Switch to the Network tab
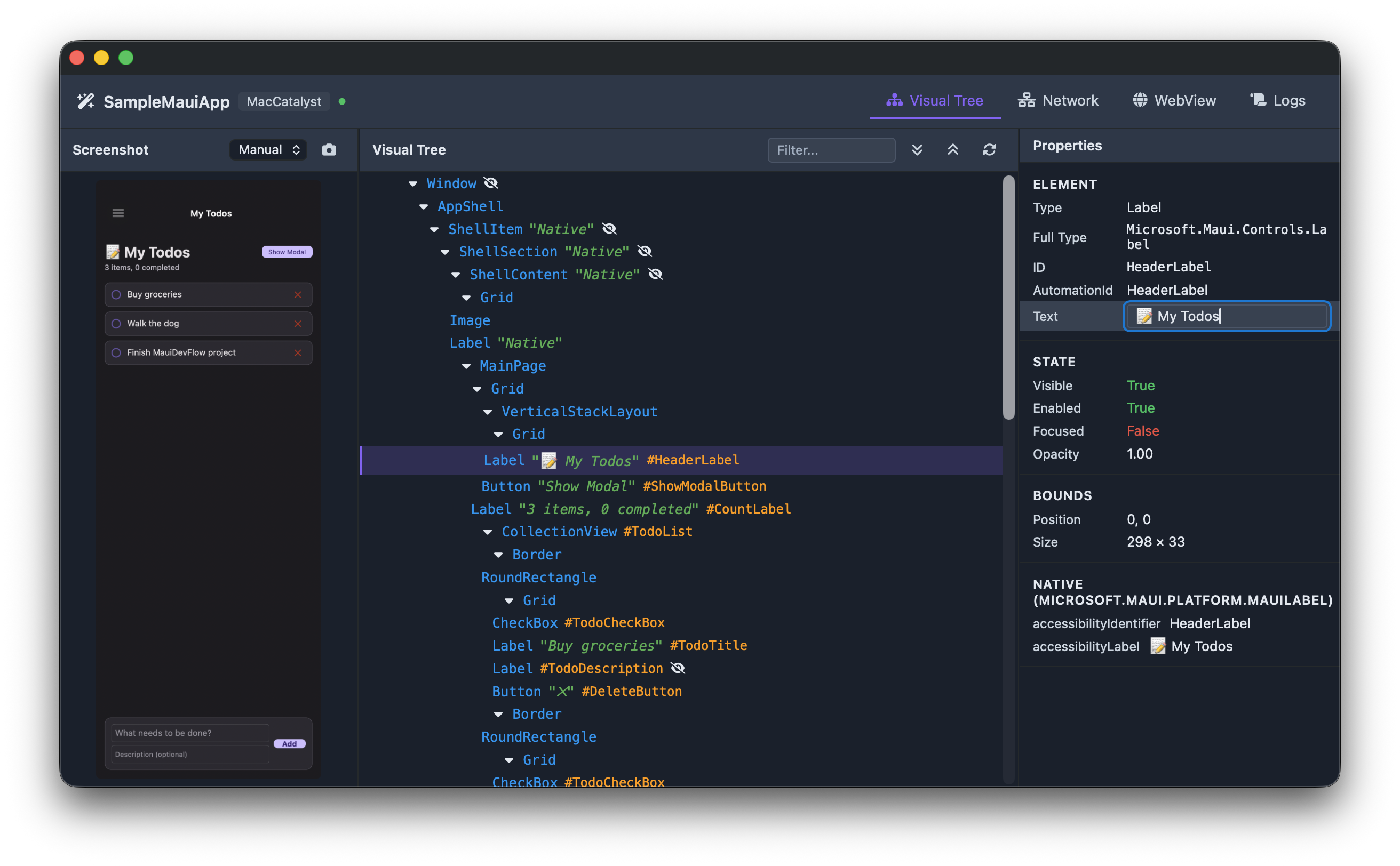1400x866 pixels. (x=1059, y=100)
